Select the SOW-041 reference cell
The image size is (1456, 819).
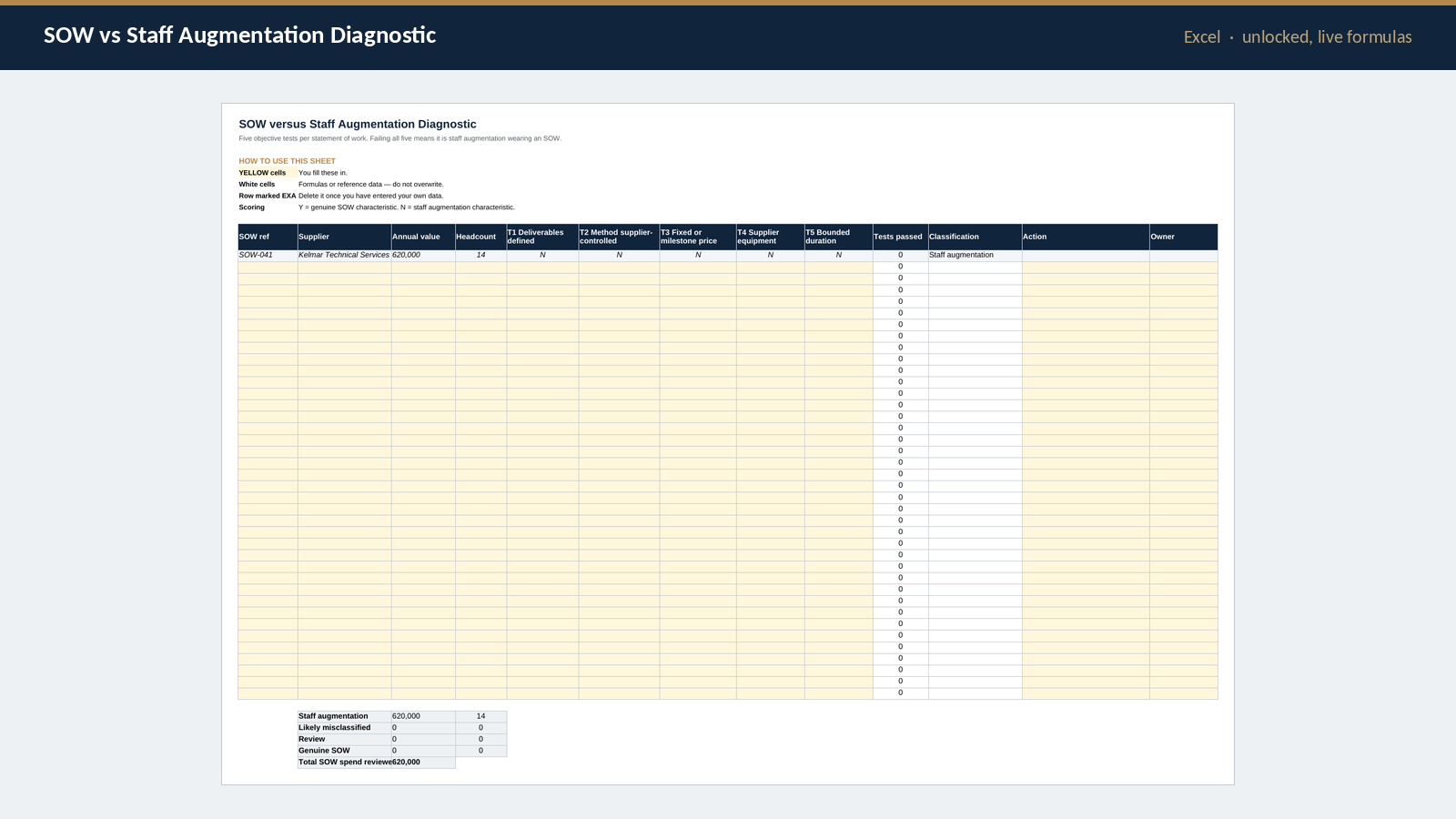coord(268,256)
